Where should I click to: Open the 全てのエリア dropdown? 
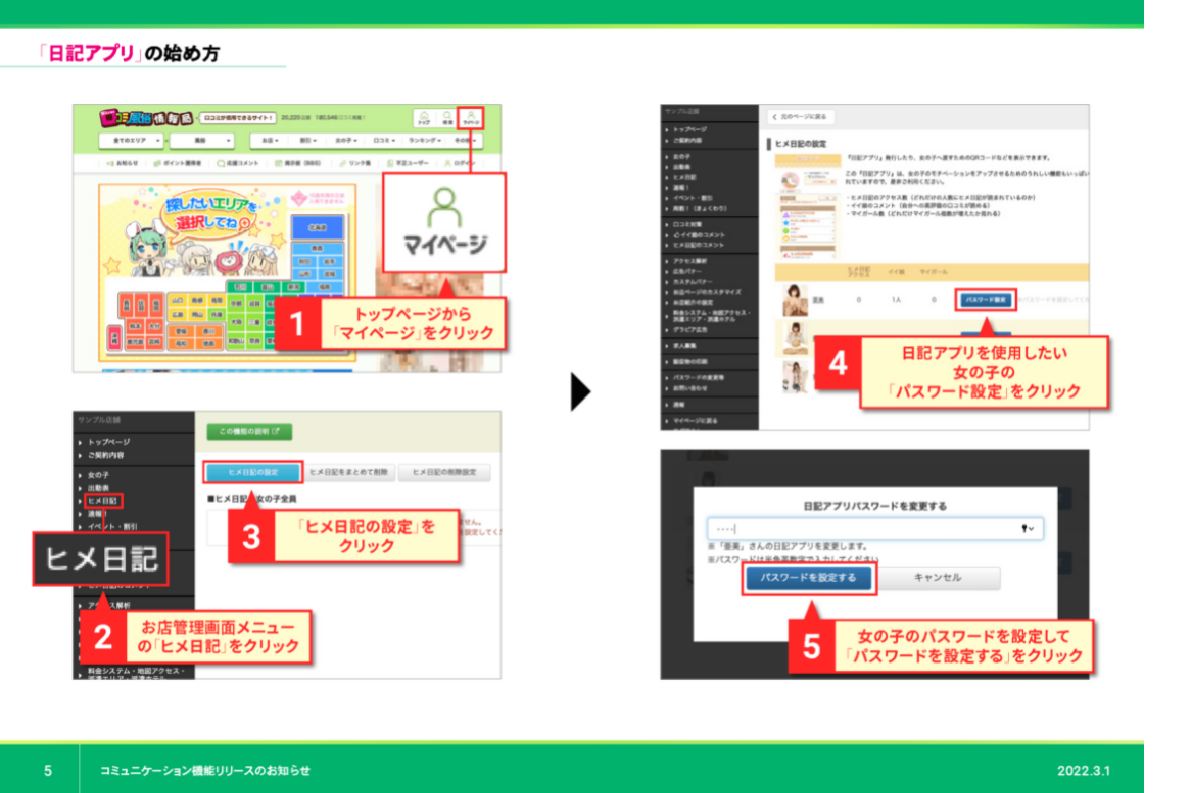pyautogui.click(x=130, y=139)
